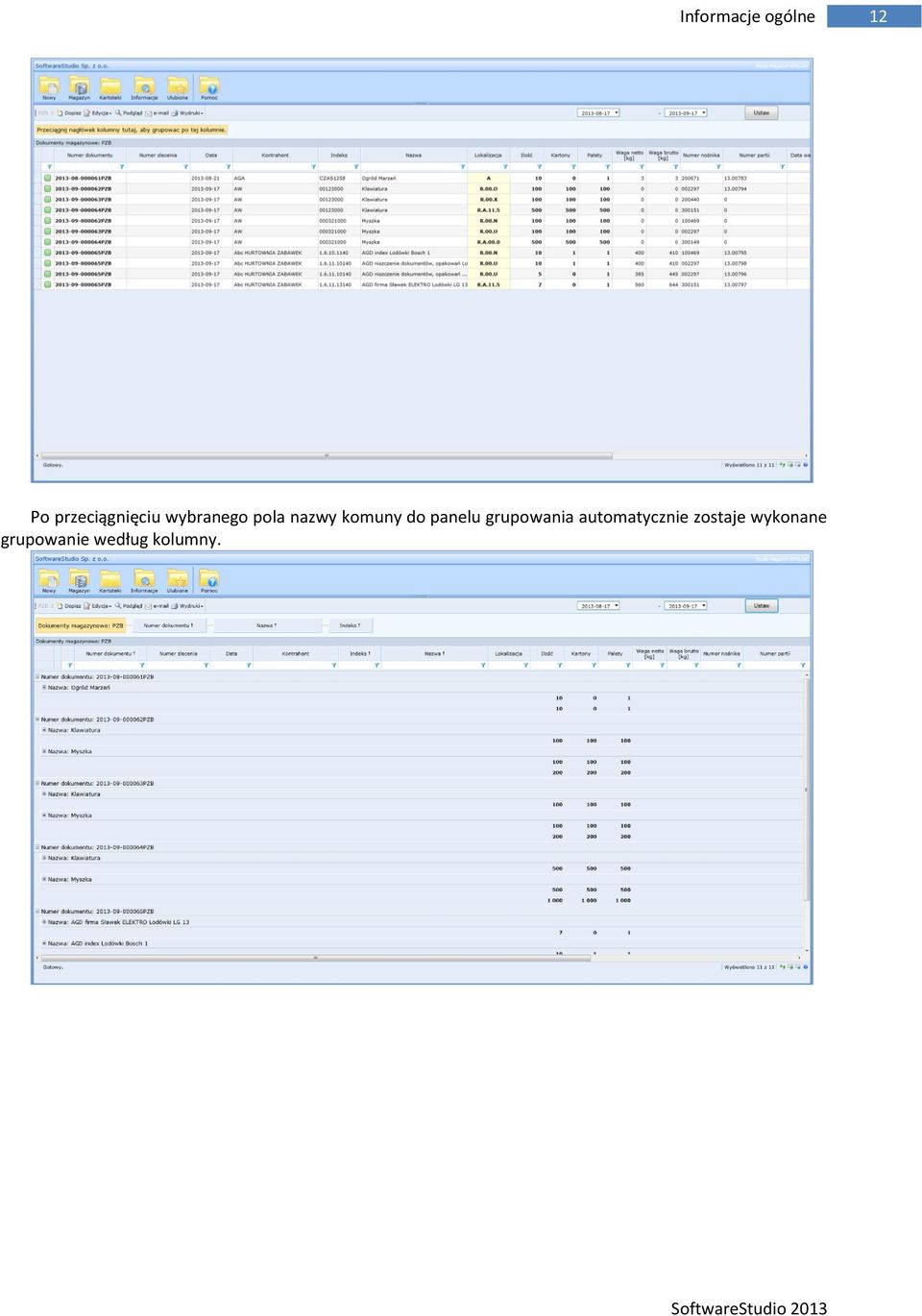Open Magazyn icon in upper screenshot toolbar
922x1316 pixels.
[x=80, y=86]
